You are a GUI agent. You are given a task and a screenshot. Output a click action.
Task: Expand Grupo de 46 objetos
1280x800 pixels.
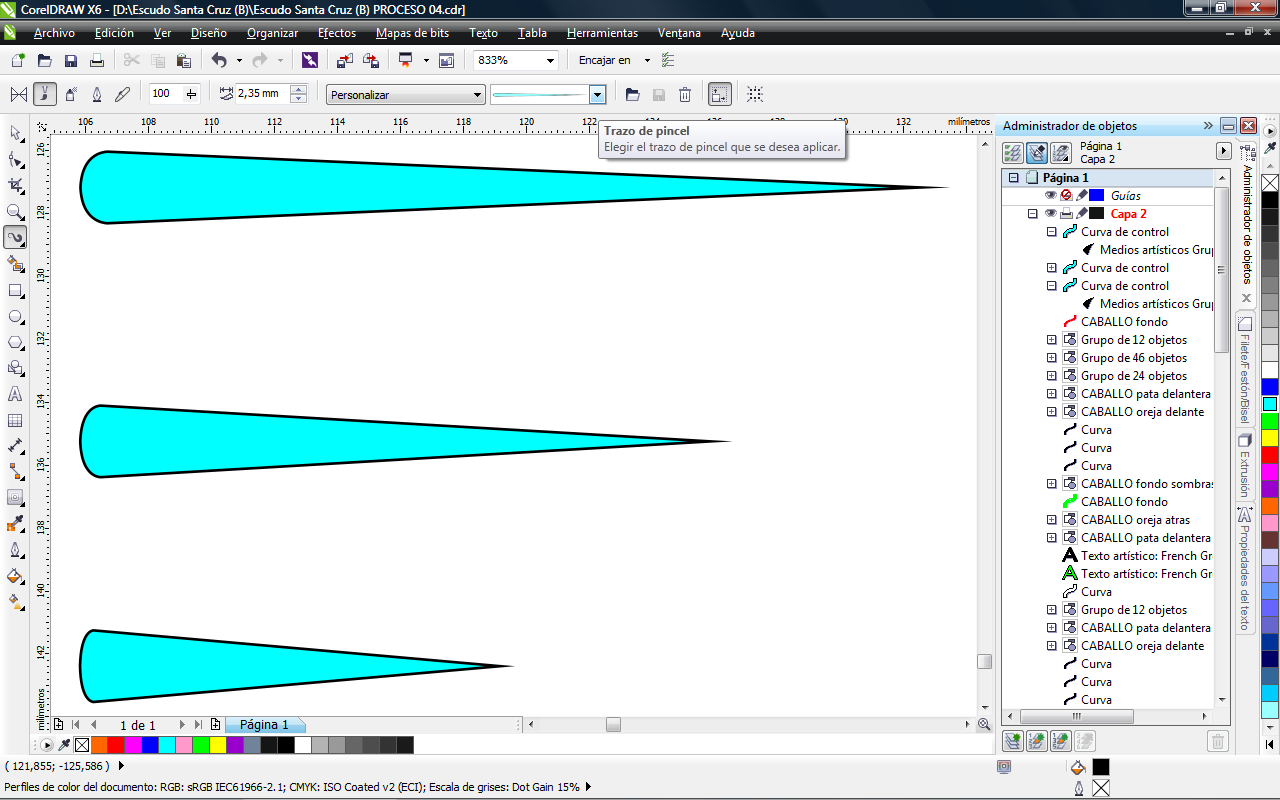1052,358
